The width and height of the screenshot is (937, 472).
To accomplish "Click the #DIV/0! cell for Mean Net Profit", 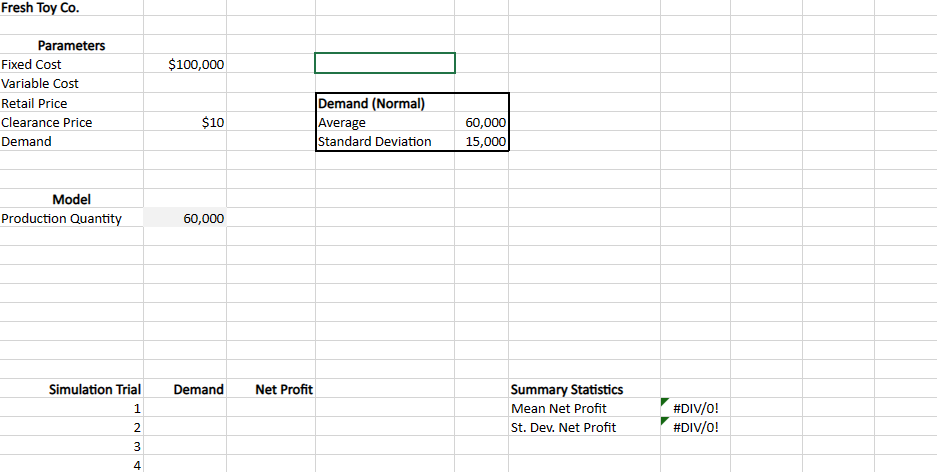I will coord(696,409).
